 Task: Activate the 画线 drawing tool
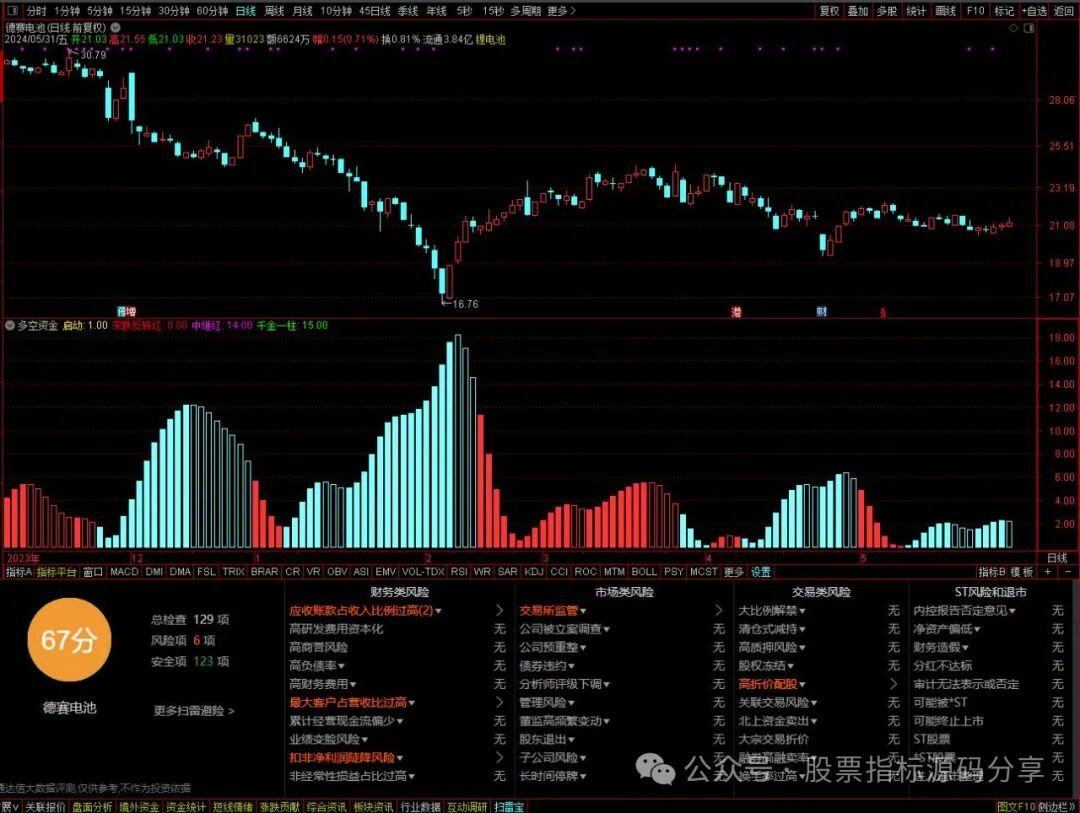(946, 11)
